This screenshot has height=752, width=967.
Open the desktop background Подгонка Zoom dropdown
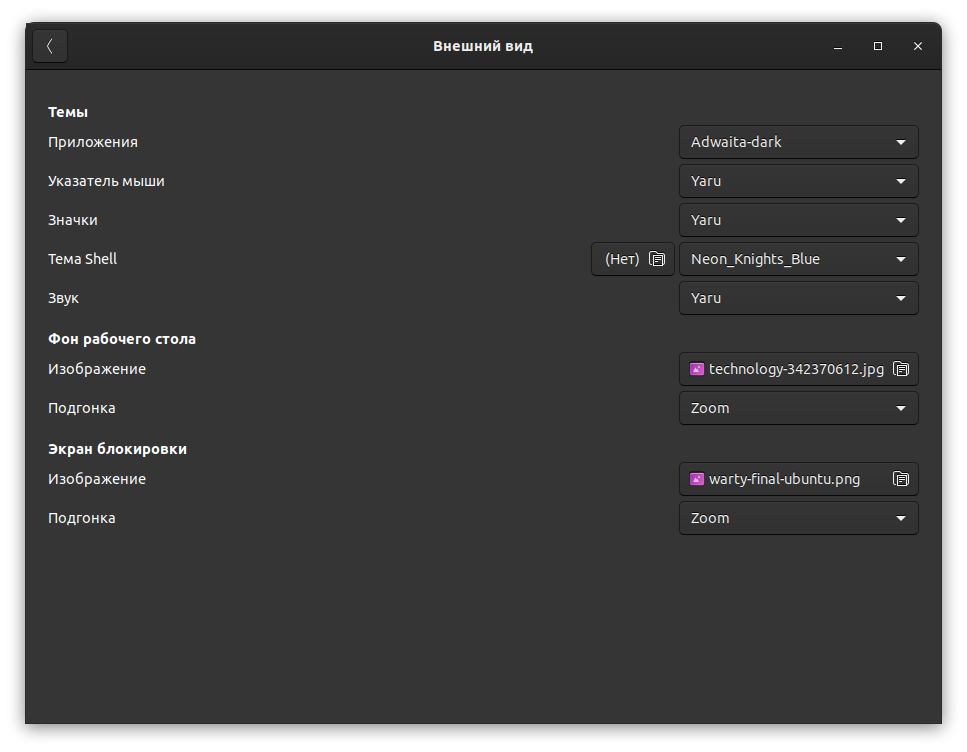click(798, 408)
